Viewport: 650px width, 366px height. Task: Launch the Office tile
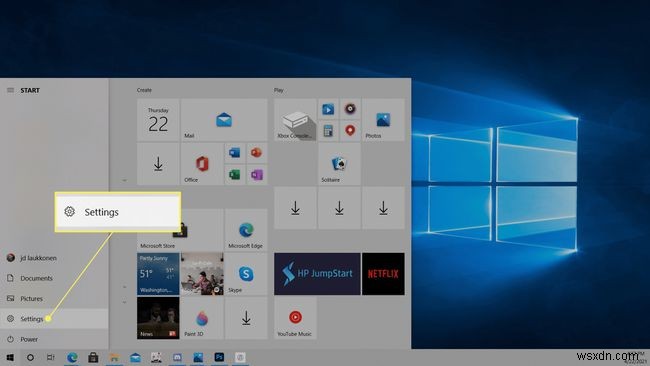click(x=202, y=164)
